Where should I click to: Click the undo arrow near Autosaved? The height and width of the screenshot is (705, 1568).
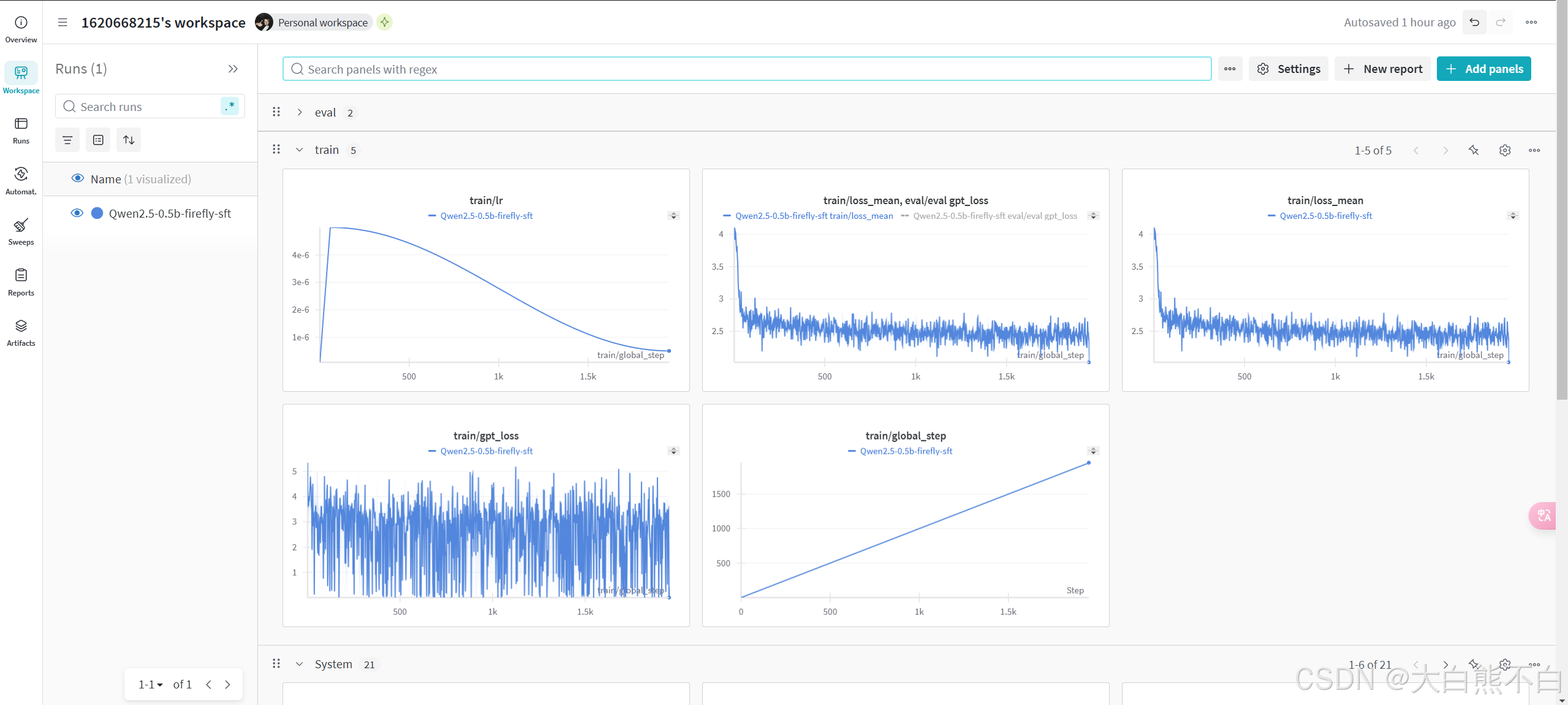[x=1474, y=23]
